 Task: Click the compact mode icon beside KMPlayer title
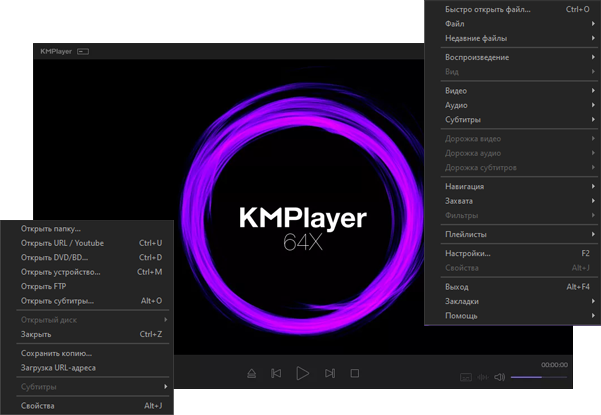(x=83, y=51)
